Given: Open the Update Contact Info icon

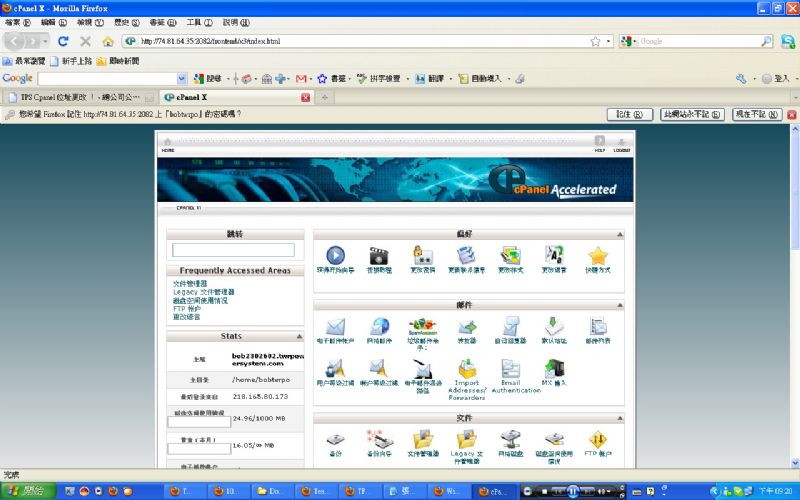Looking at the screenshot, I should coord(466,255).
